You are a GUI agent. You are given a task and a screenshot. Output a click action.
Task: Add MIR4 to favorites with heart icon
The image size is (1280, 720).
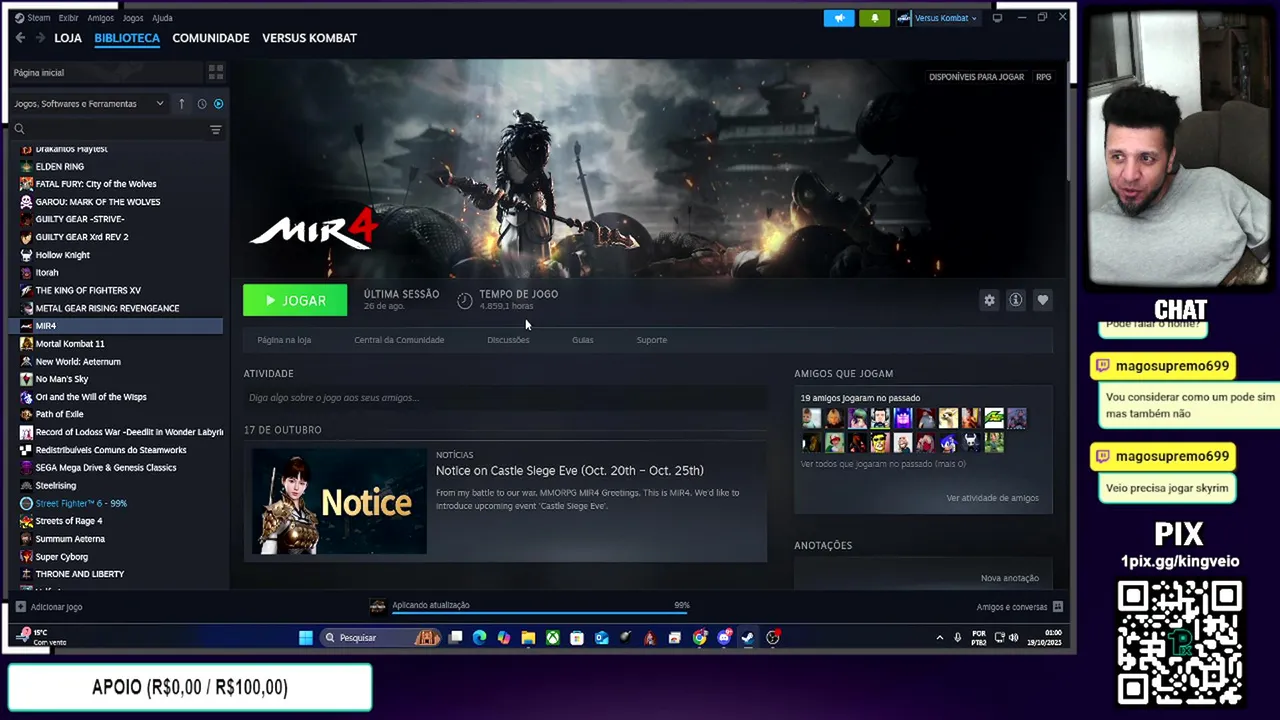coord(1042,300)
